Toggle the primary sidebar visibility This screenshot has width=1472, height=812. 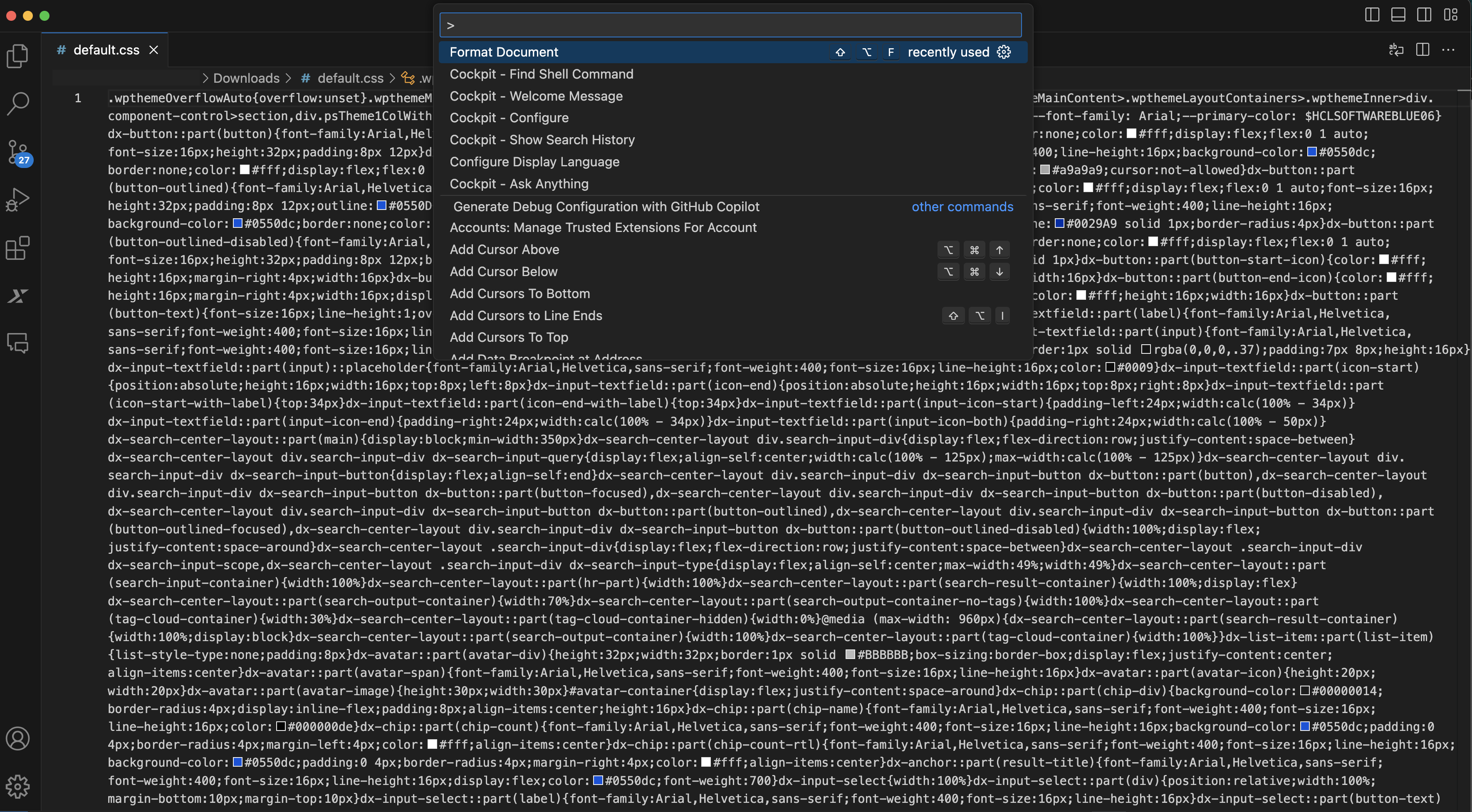[x=1372, y=15]
